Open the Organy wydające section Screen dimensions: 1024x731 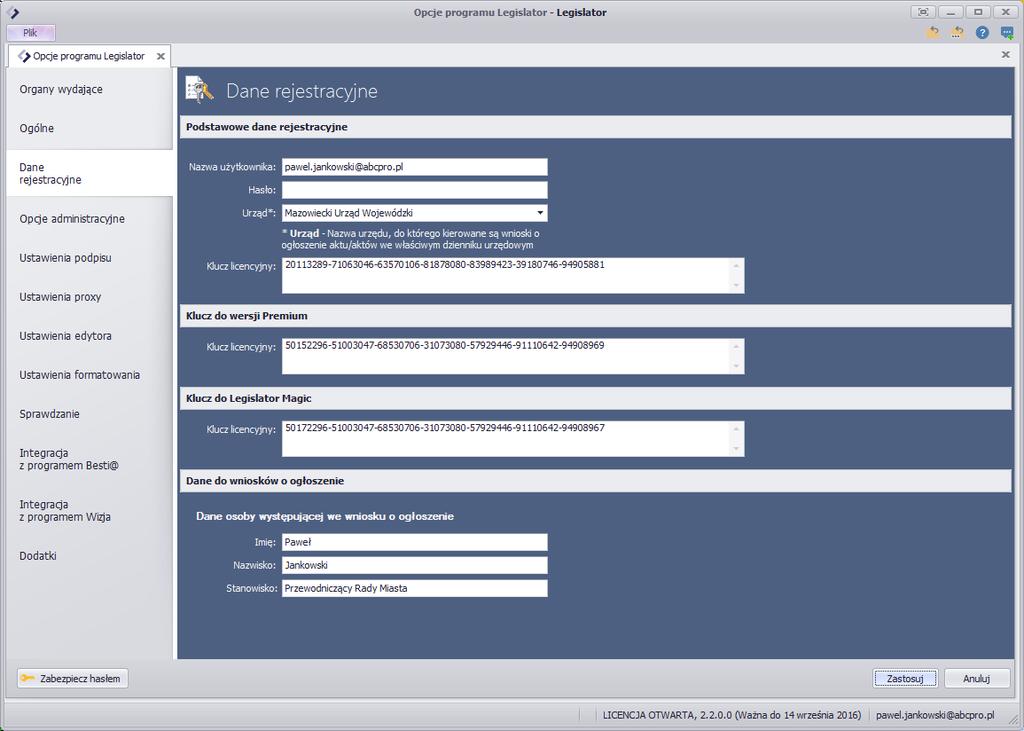click(89, 89)
